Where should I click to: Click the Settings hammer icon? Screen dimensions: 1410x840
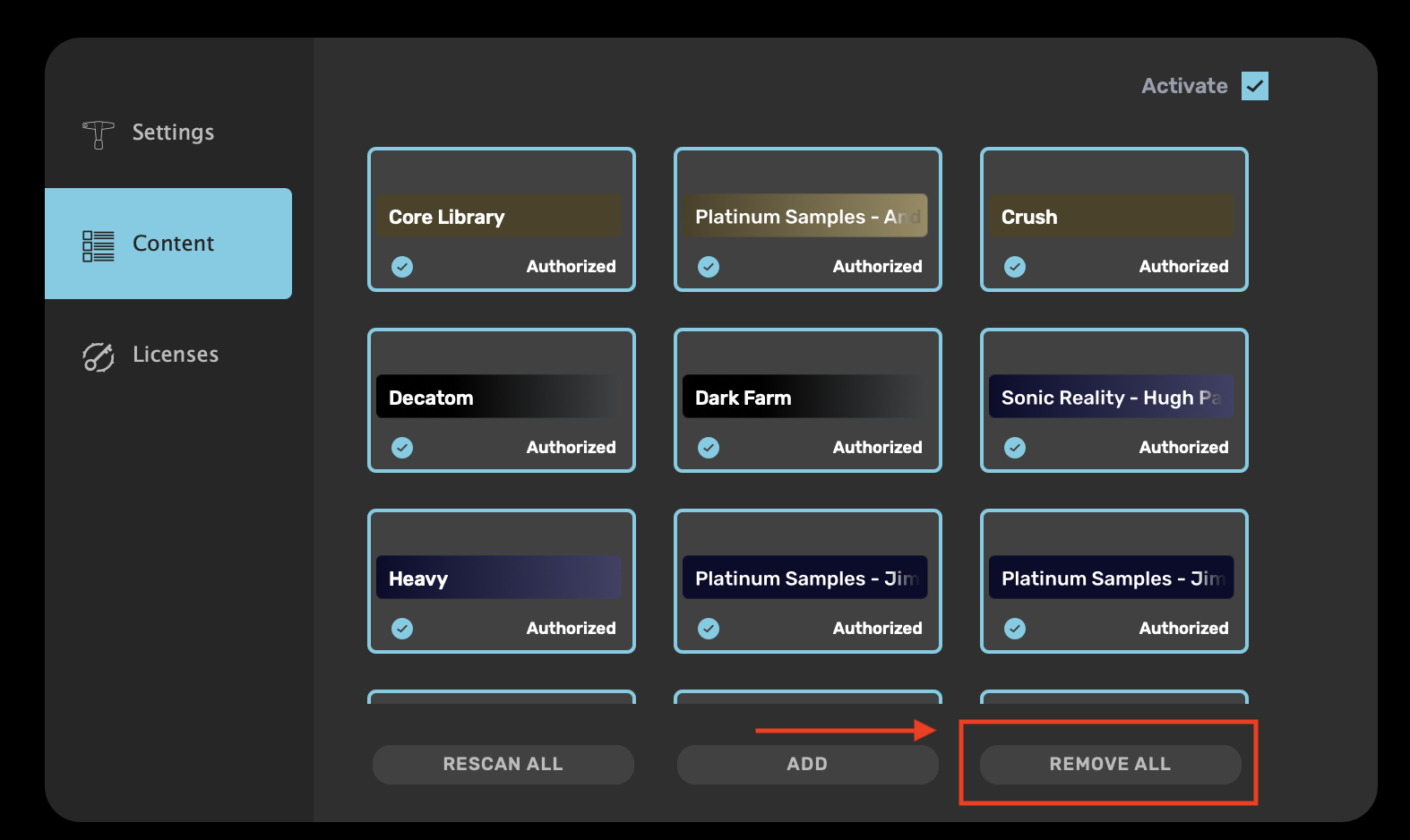(99, 134)
